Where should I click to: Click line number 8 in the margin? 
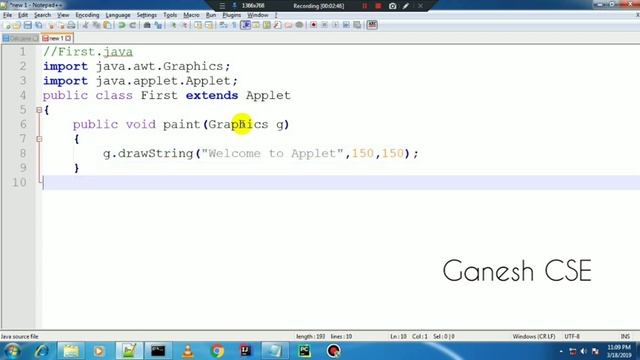pyautogui.click(x=23, y=153)
